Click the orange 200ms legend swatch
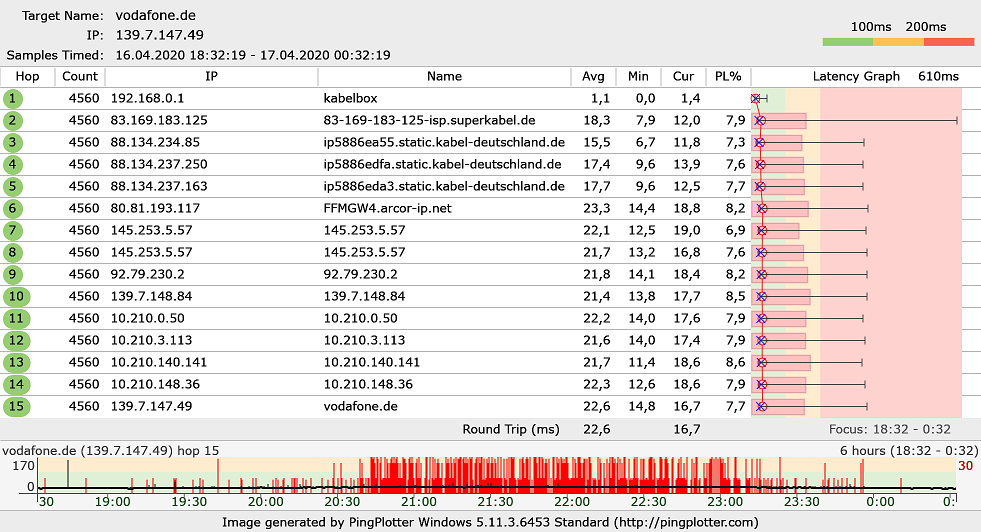 (898, 42)
